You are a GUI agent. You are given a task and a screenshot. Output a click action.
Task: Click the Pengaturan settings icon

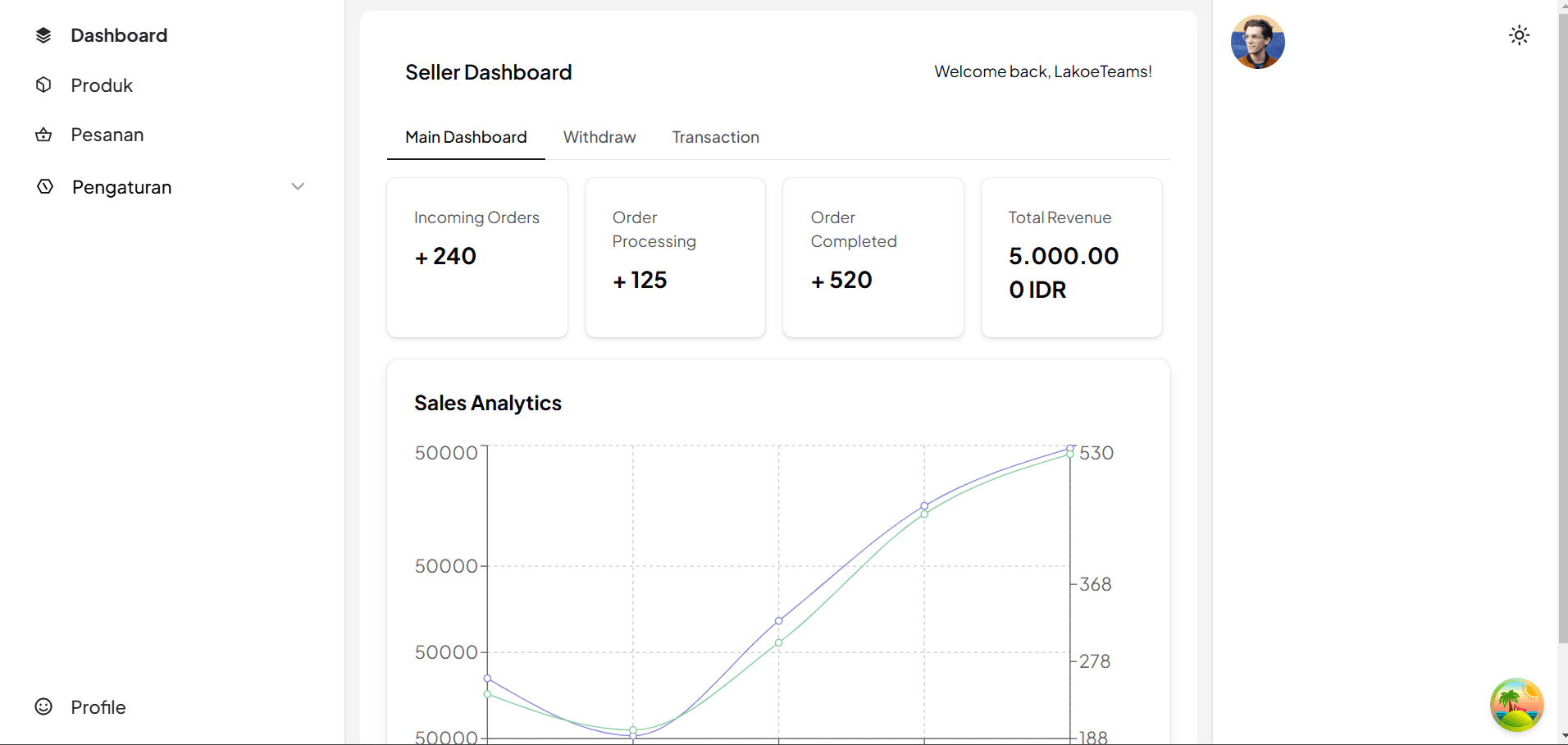point(45,187)
